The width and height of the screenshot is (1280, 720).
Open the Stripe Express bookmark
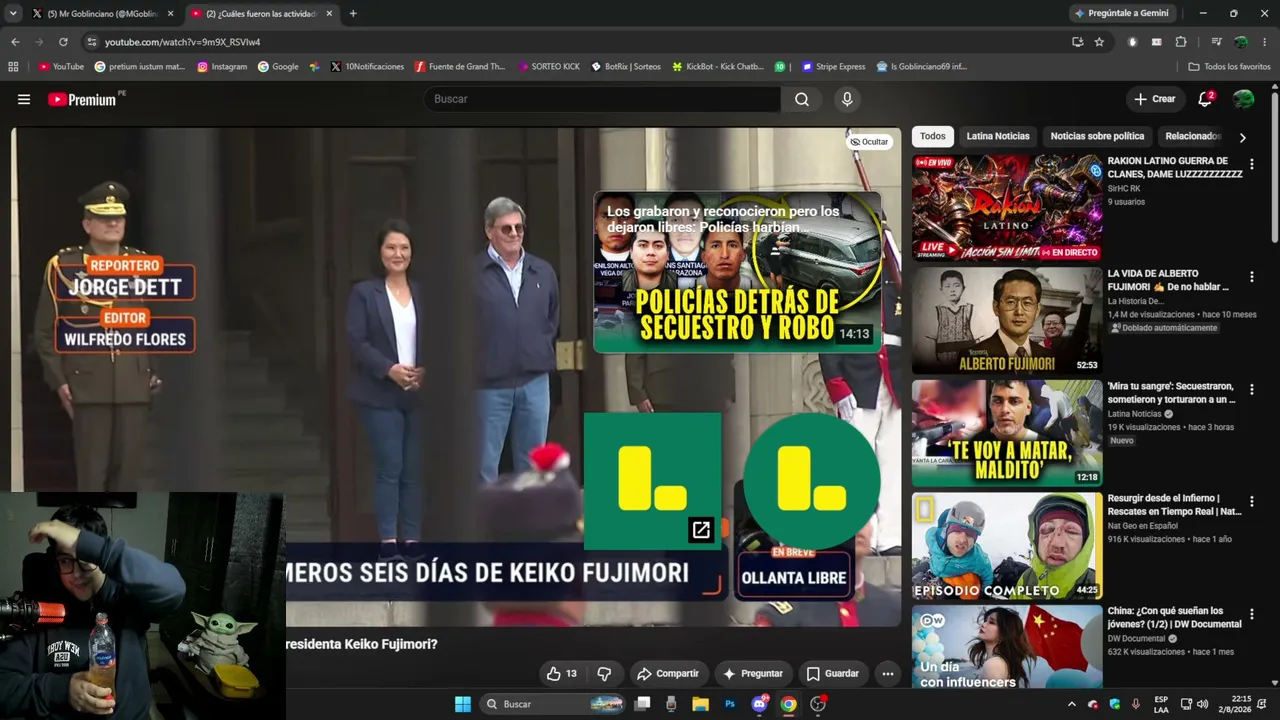[x=833, y=67]
